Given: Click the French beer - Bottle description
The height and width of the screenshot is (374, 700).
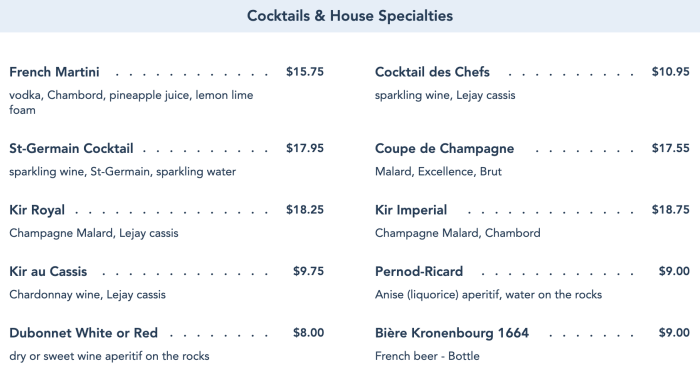Looking at the screenshot, I should click(427, 356).
